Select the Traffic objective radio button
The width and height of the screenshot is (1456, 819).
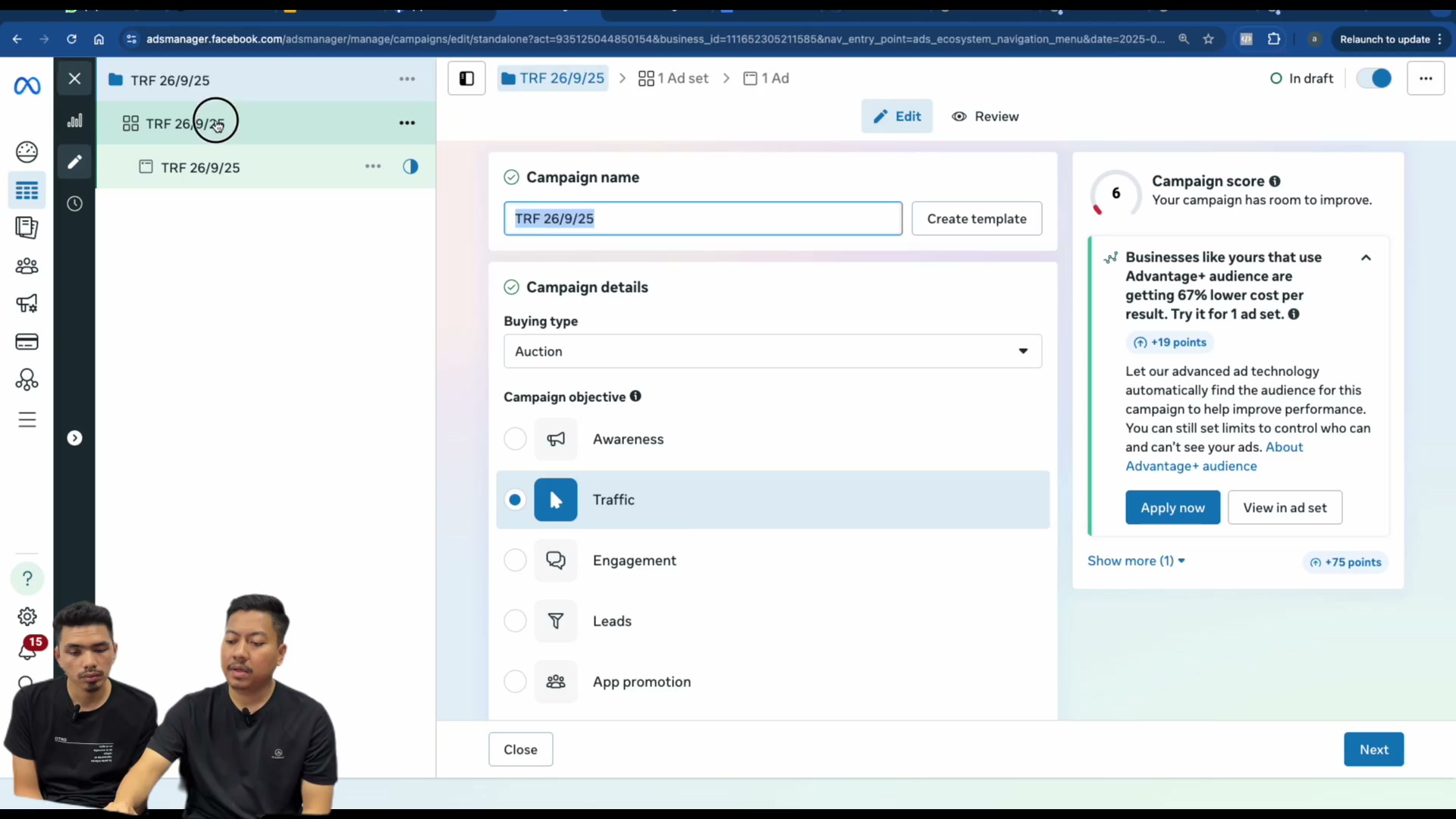pyautogui.click(x=515, y=500)
